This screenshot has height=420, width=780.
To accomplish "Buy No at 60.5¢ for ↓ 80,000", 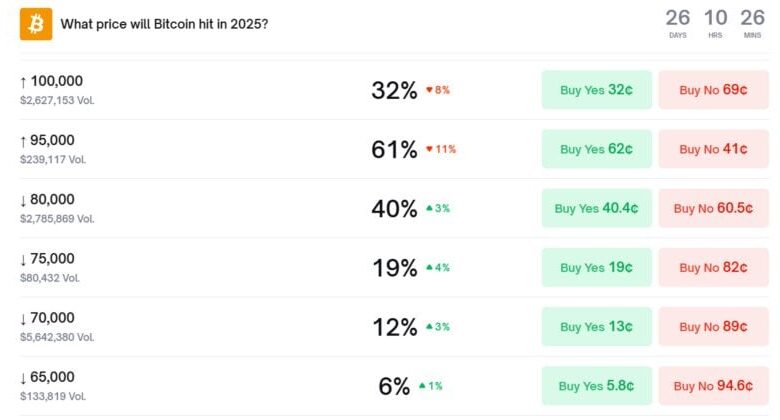I will pyautogui.click(x=713, y=208).
